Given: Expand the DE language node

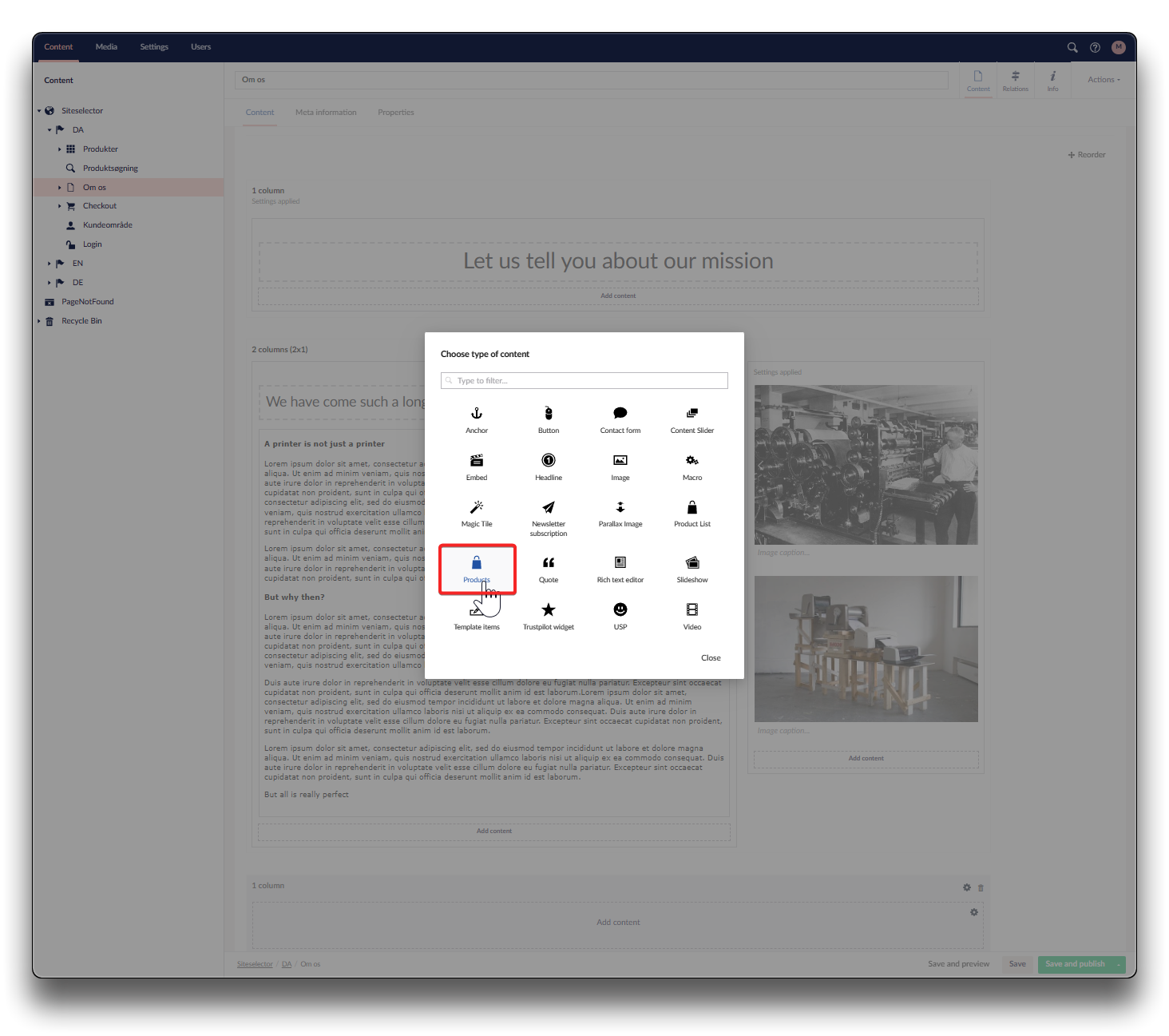Looking at the screenshot, I should tap(49, 283).
